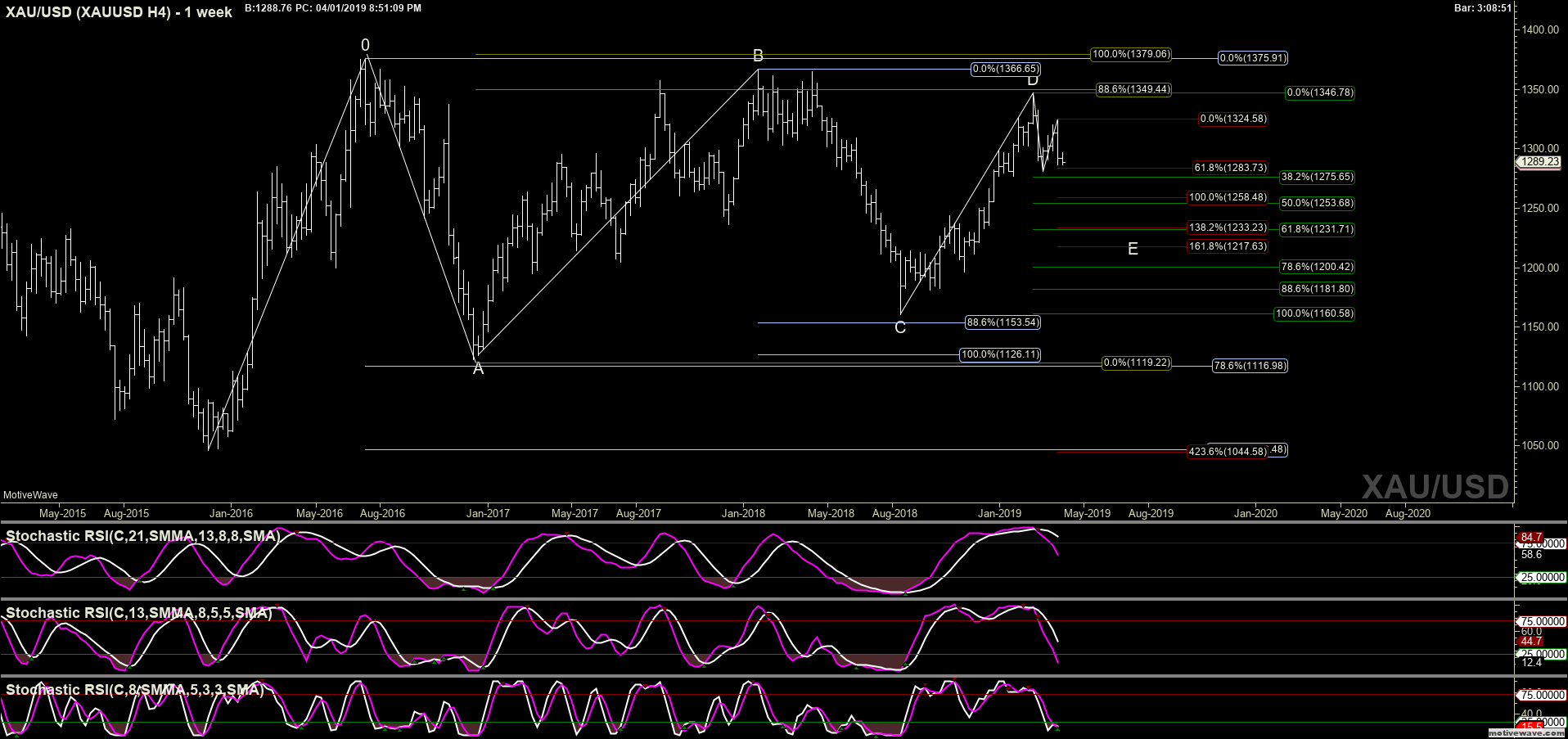
Task: Click the 84.7 indicator value tag
Action: pyautogui.click(x=1531, y=538)
